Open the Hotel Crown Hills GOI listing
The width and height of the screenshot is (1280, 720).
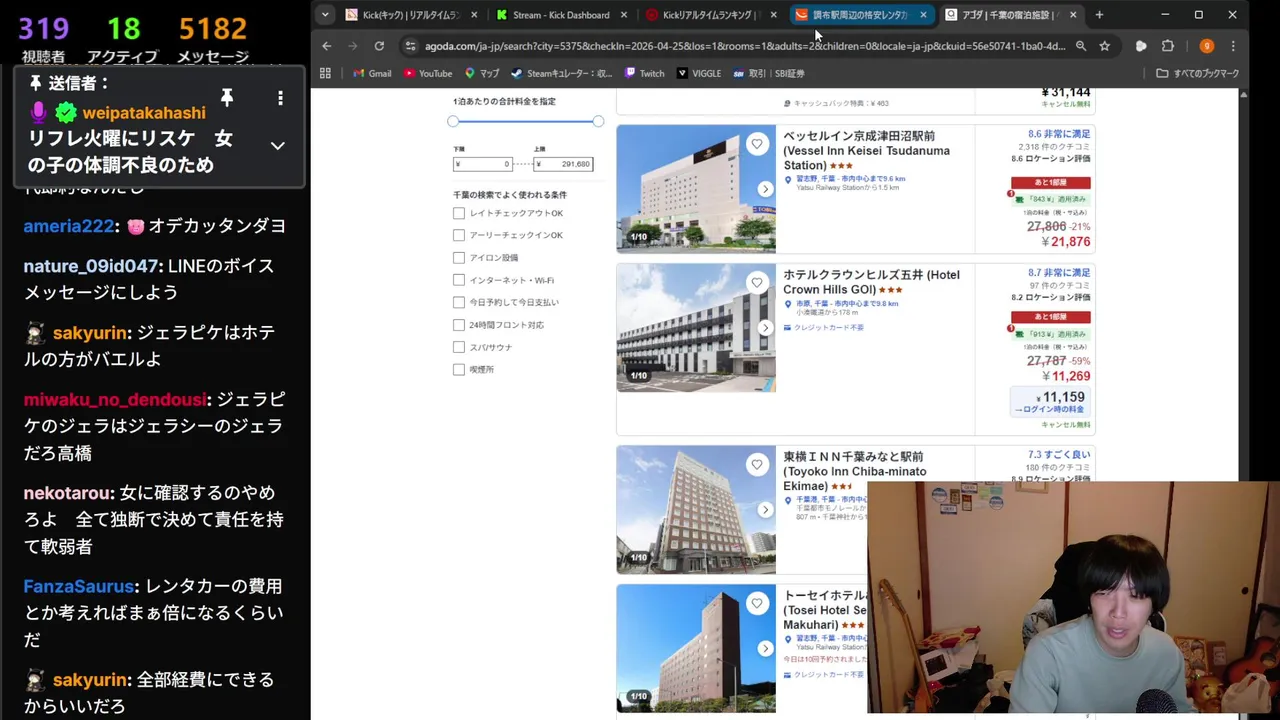pyautogui.click(x=871, y=282)
